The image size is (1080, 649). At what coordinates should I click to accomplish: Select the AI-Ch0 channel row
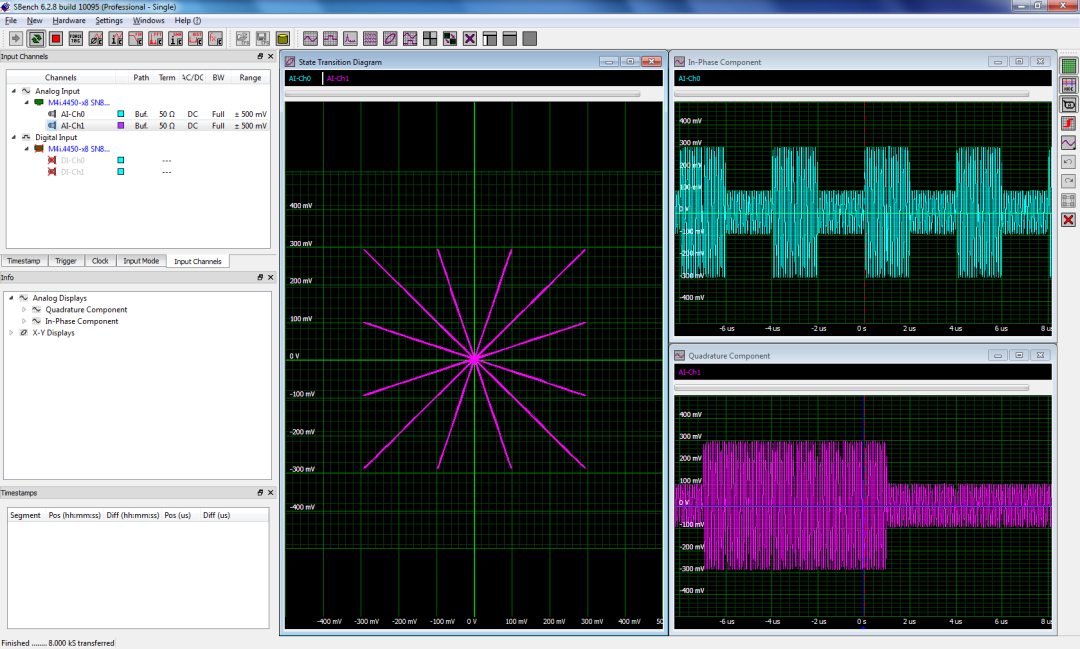tap(73, 114)
